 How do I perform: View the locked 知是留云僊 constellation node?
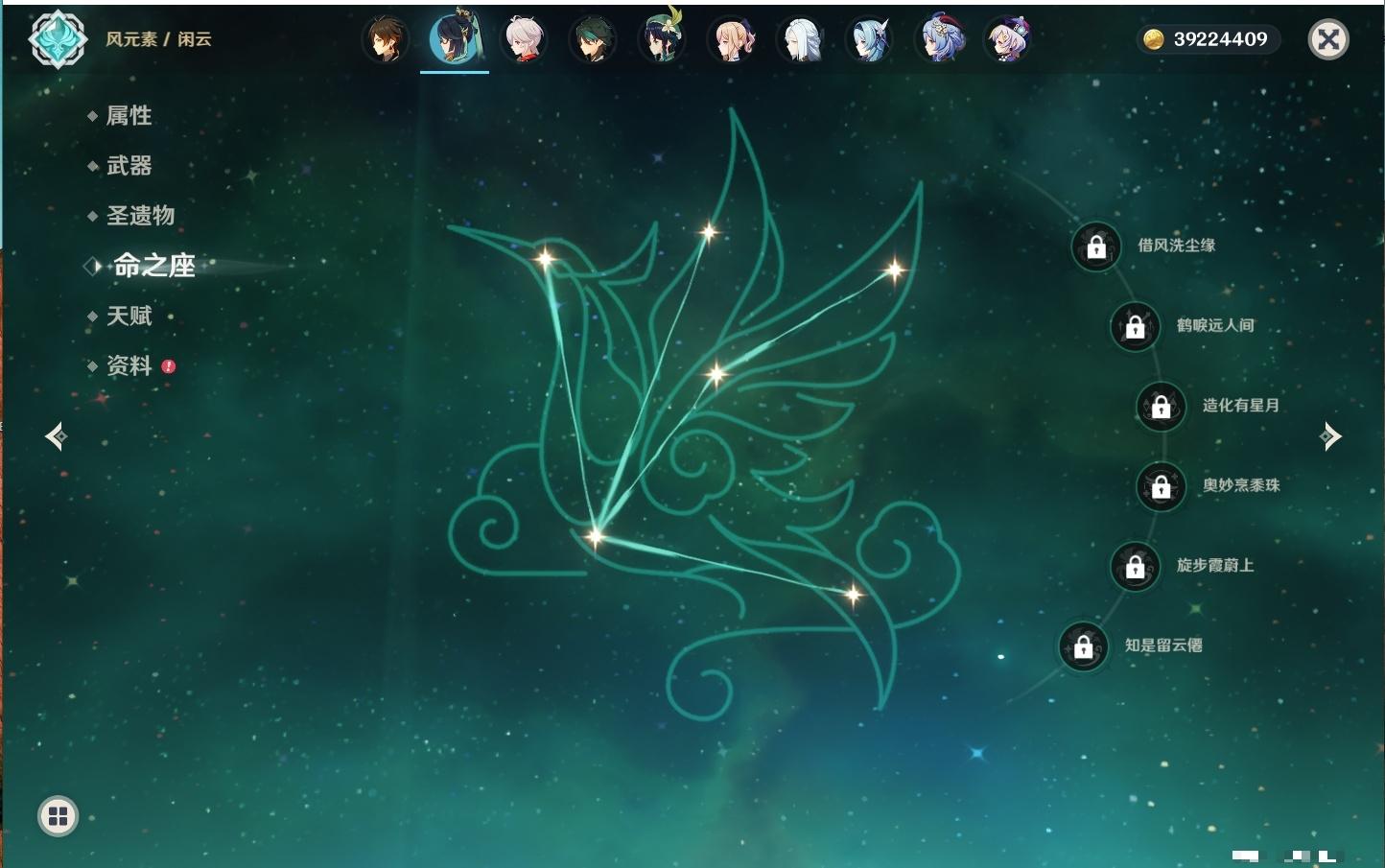pyautogui.click(x=1083, y=646)
